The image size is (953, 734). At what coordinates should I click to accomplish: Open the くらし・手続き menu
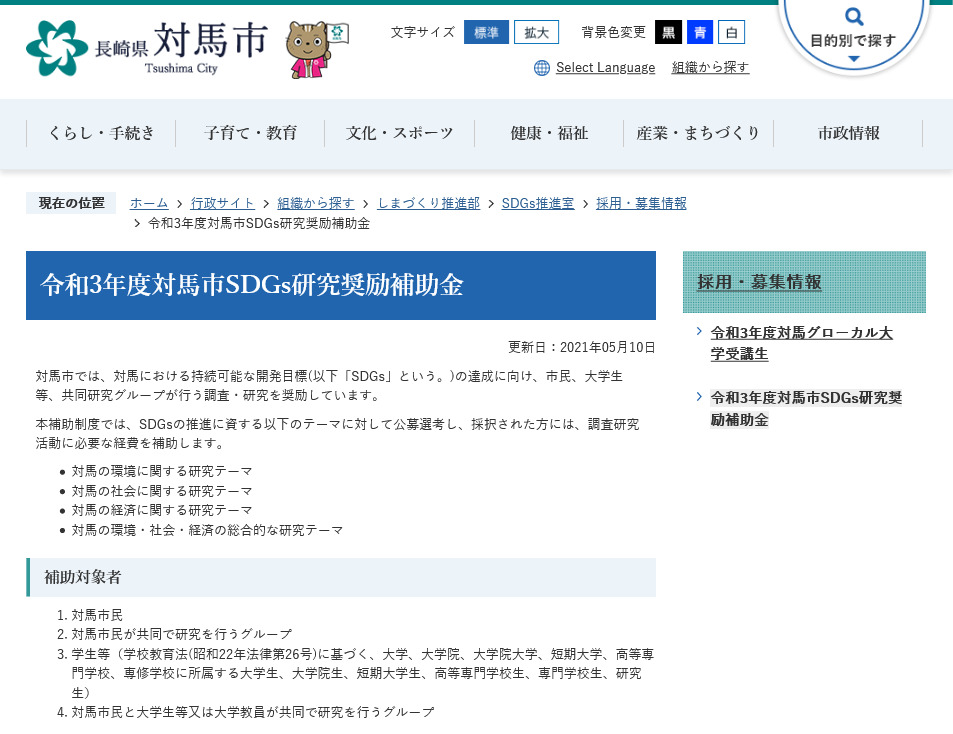coord(100,131)
